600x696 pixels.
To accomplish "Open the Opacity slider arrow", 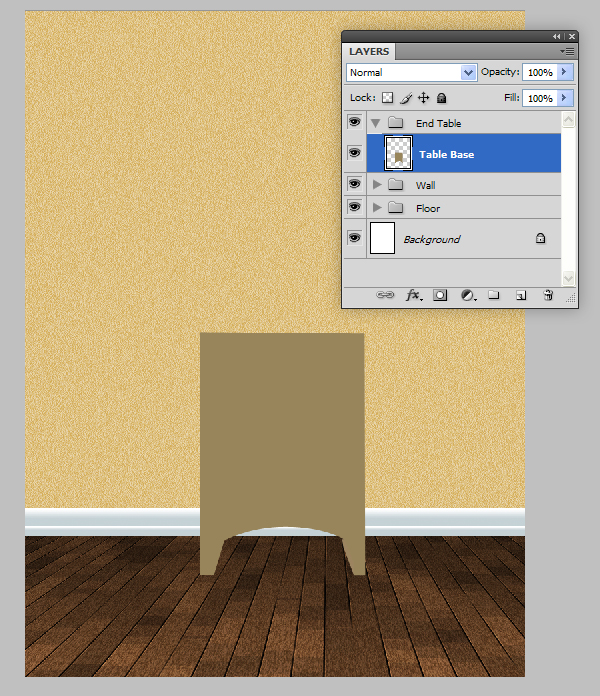I will [x=566, y=73].
